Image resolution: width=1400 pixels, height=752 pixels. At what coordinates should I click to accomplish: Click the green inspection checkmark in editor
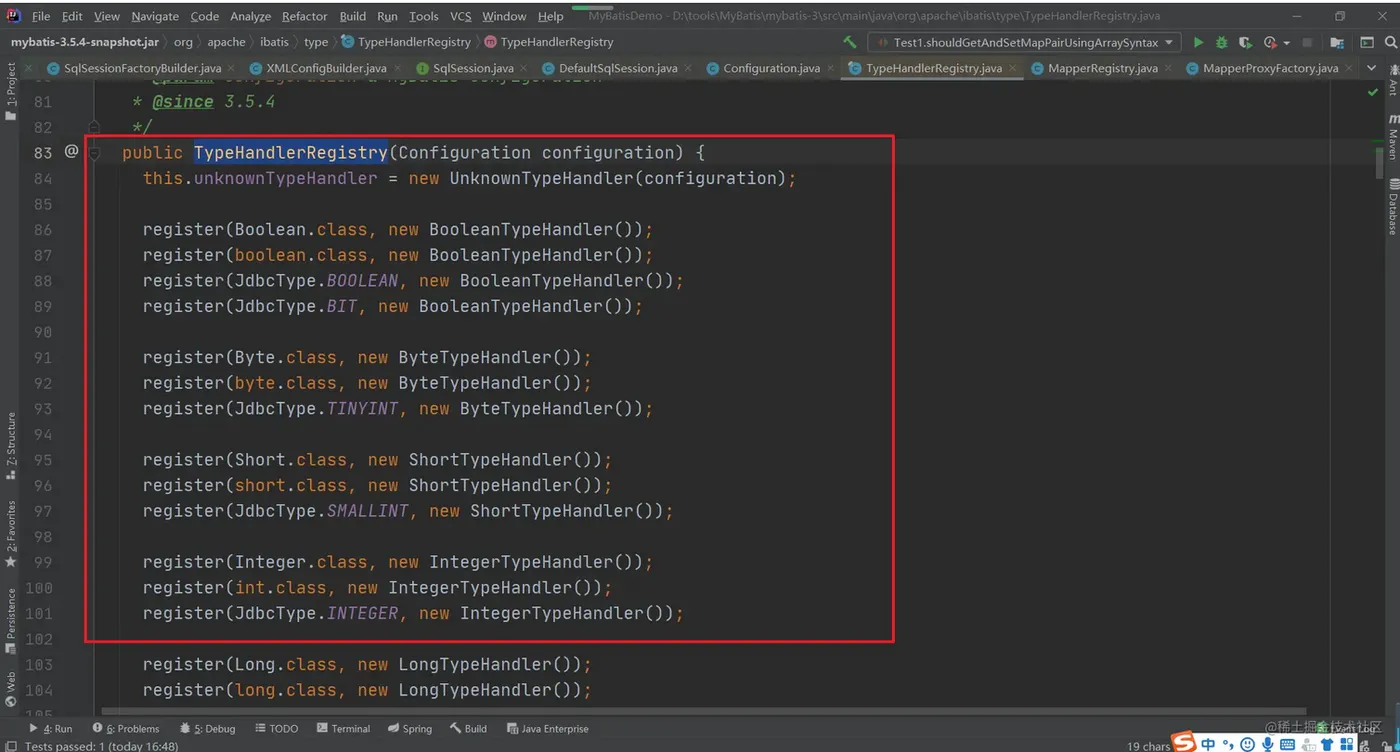1372,92
